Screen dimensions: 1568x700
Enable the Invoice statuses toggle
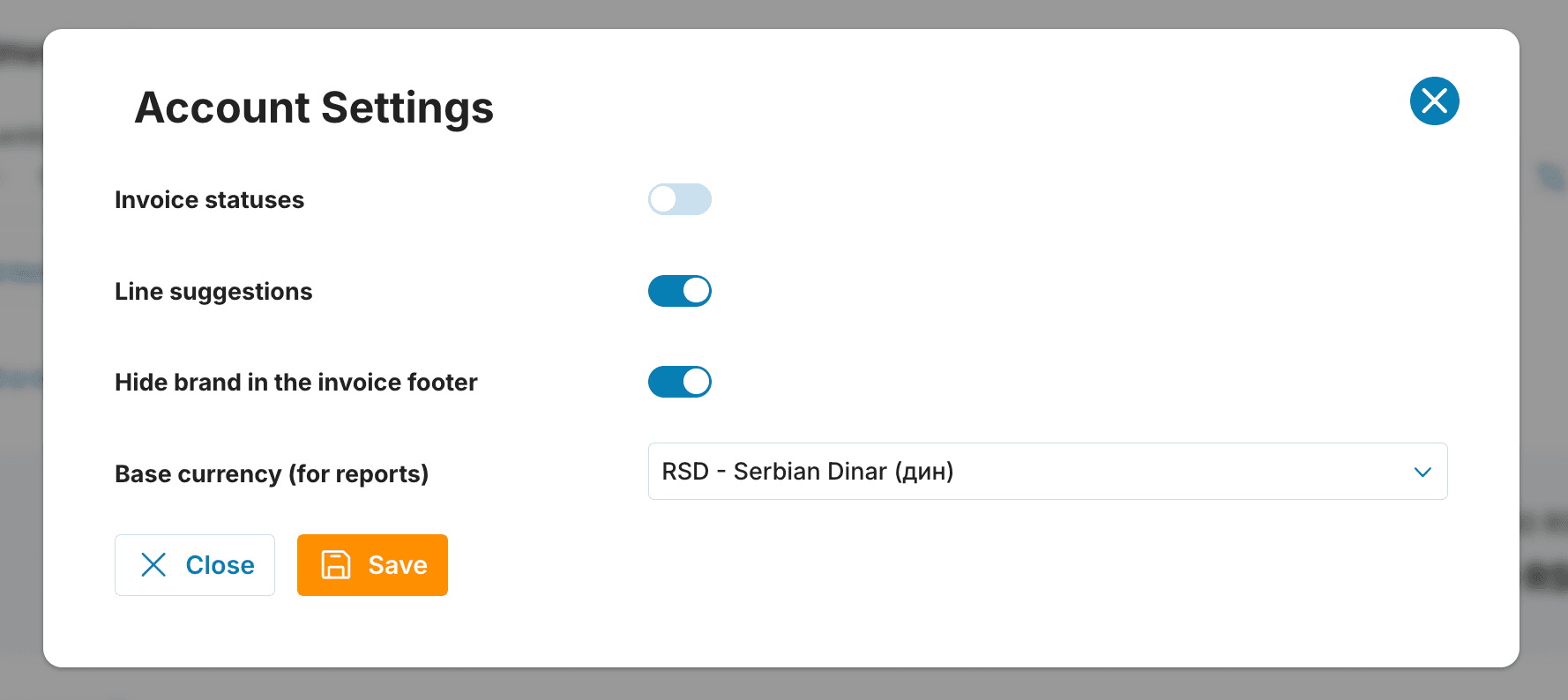point(679,199)
